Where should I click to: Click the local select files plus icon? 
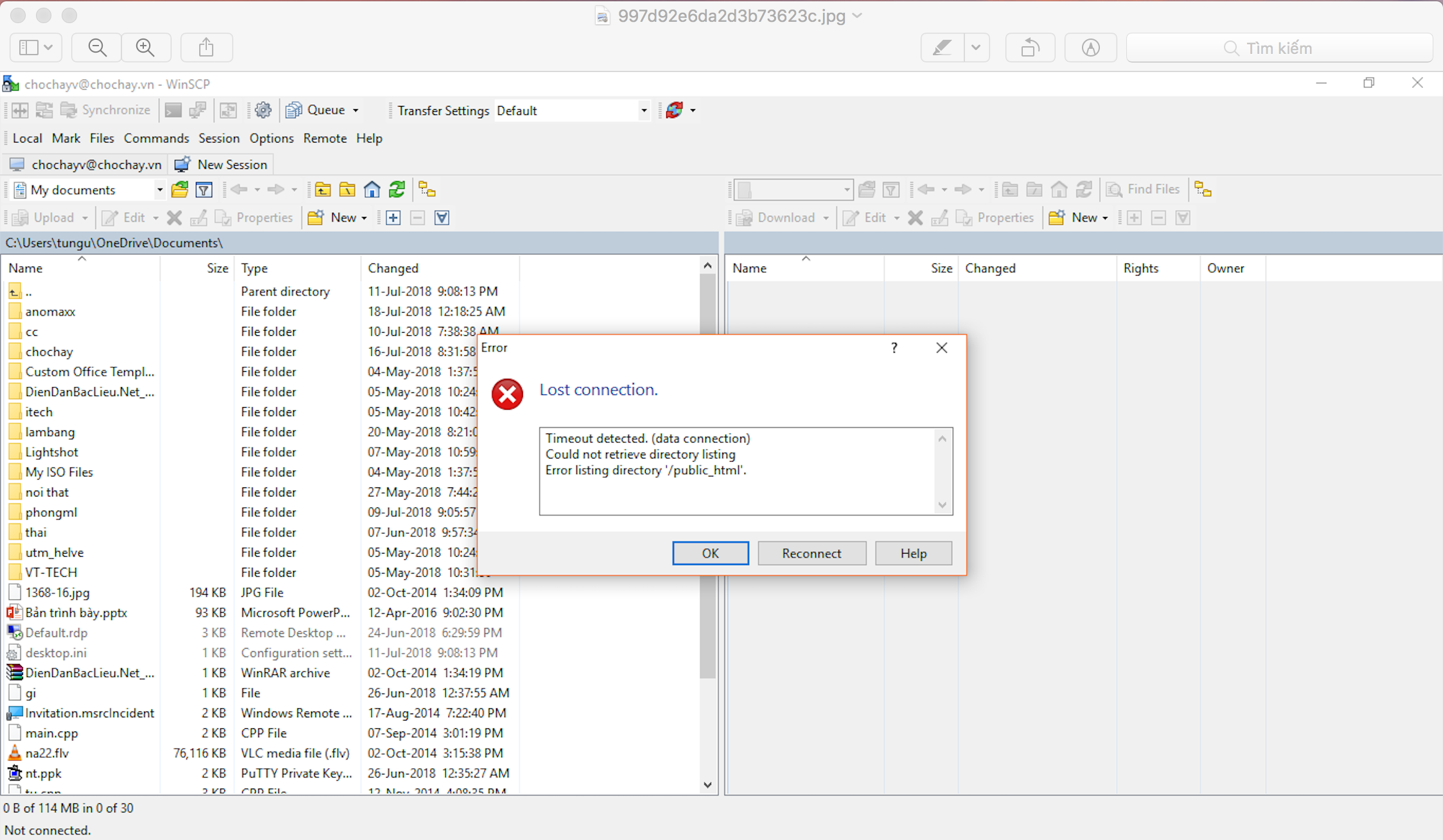pos(393,218)
